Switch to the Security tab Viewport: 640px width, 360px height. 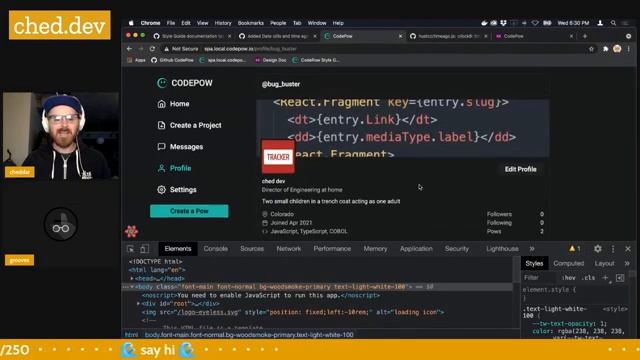(456, 249)
